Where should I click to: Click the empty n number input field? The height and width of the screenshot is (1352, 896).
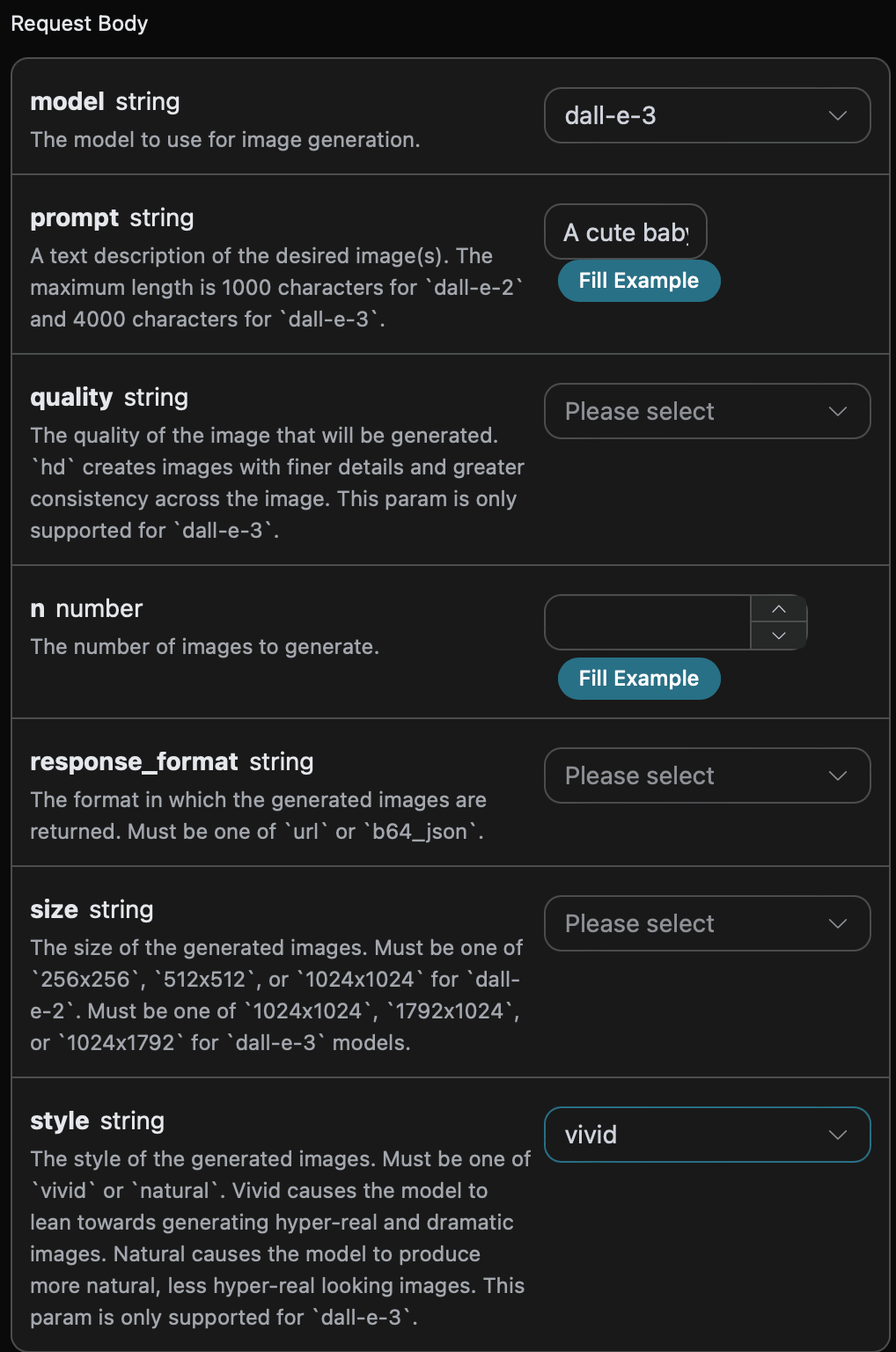click(x=647, y=622)
